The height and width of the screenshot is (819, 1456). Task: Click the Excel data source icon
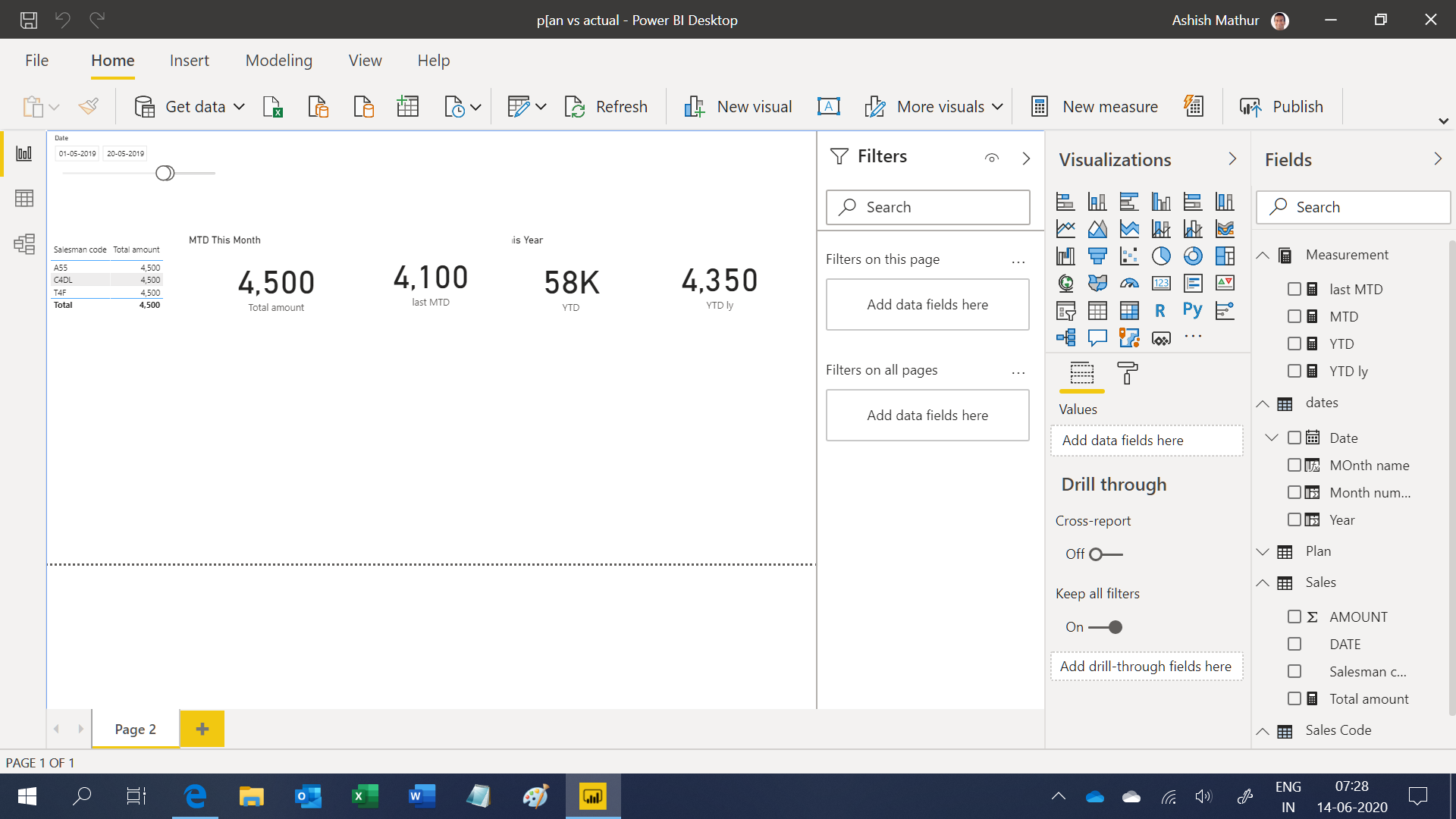(272, 107)
